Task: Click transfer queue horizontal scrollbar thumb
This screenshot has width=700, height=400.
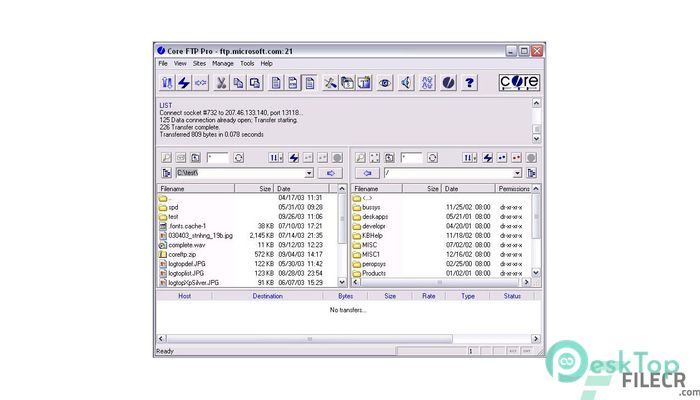Action: 309,339
